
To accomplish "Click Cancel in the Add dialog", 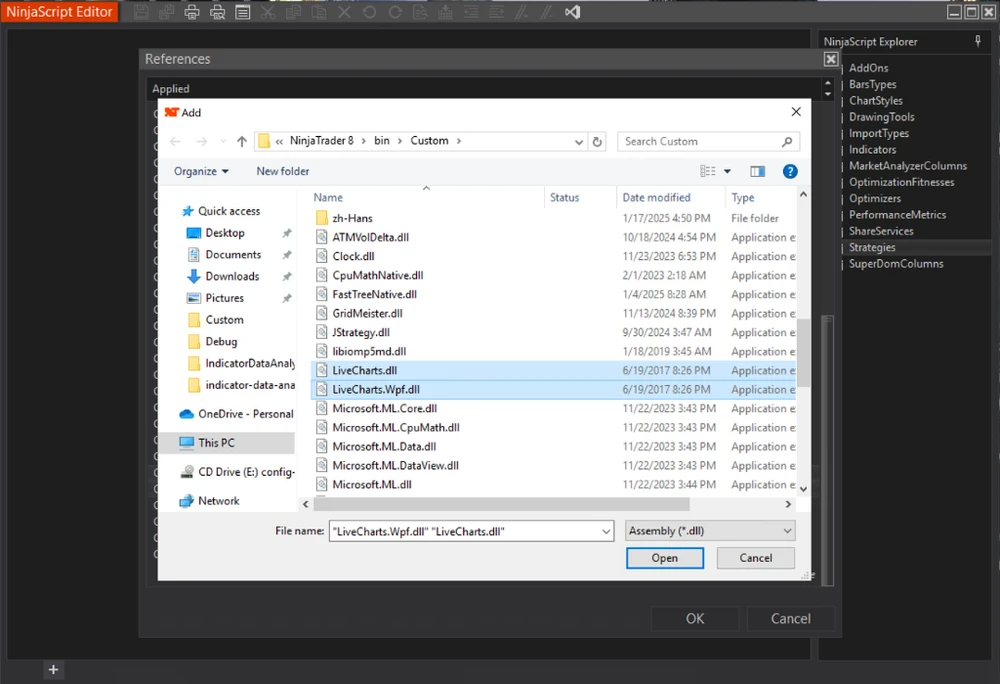I will click(755, 558).
